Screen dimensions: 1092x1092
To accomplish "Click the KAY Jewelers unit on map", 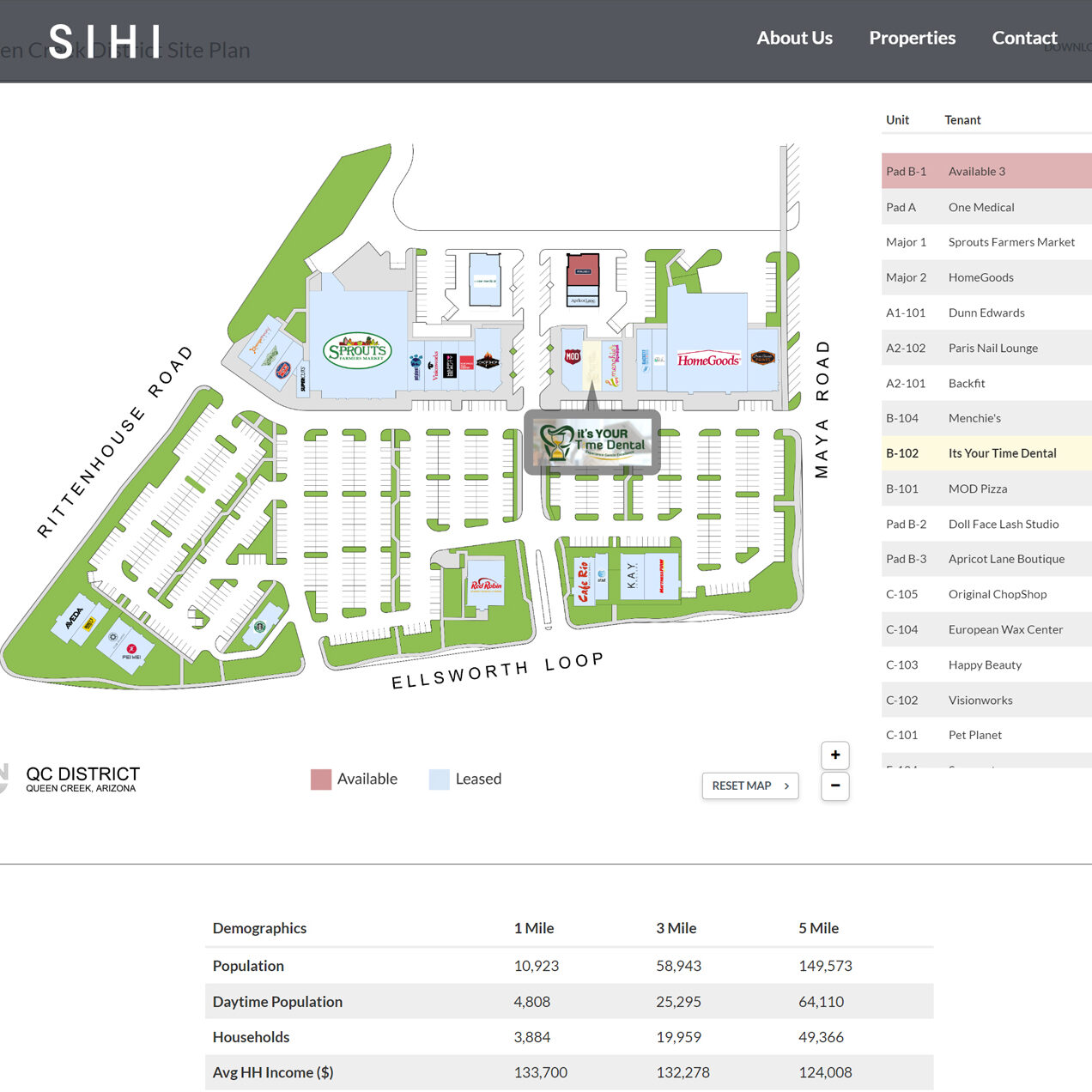I will (632, 576).
